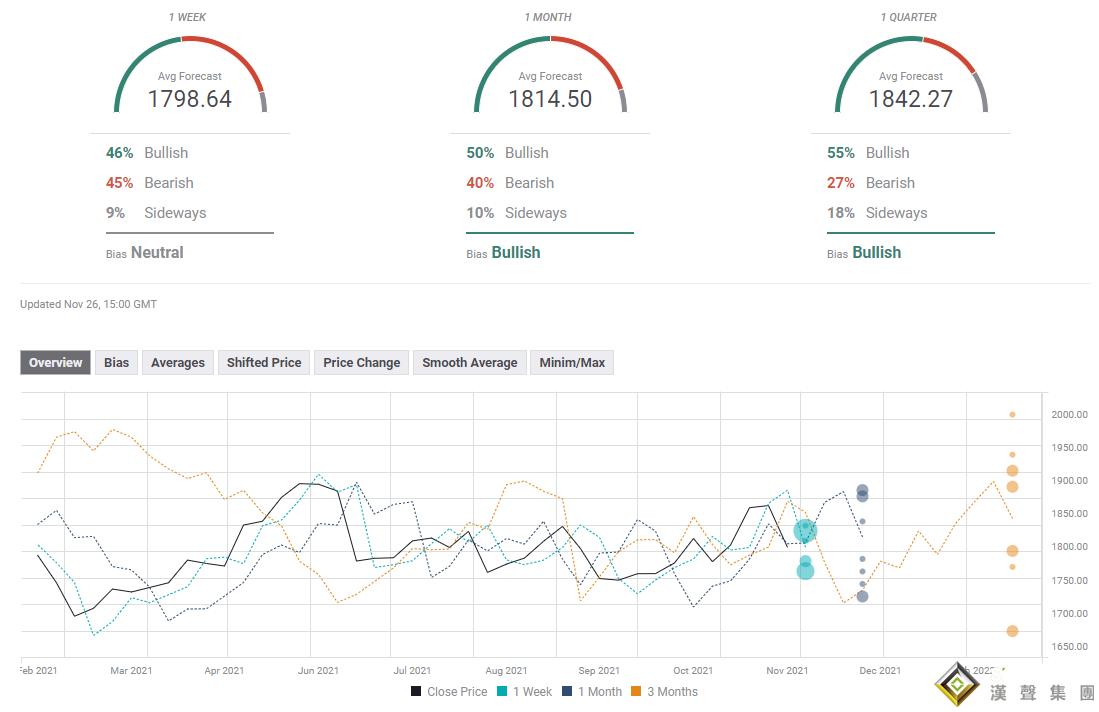Click the black Close Price legend swatch
This screenshot has height=712, width=1099.
(x=416, y=692)
